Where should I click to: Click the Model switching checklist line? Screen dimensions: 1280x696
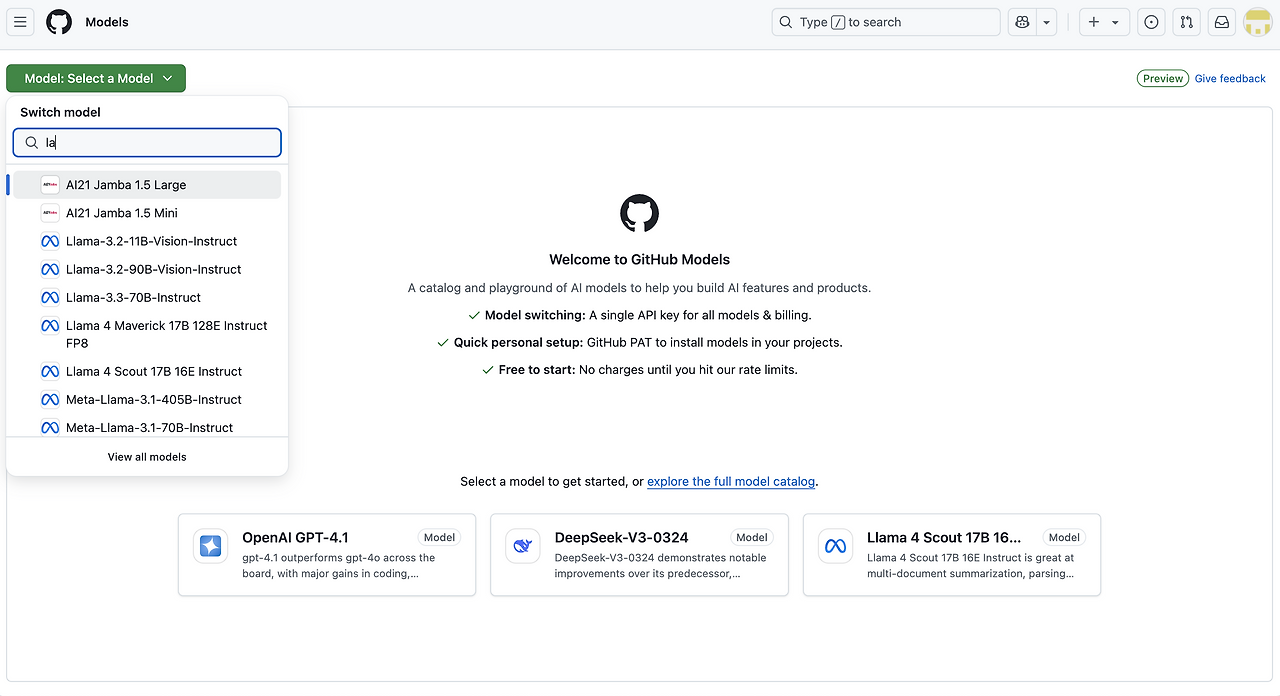click(x=640, y=315)
